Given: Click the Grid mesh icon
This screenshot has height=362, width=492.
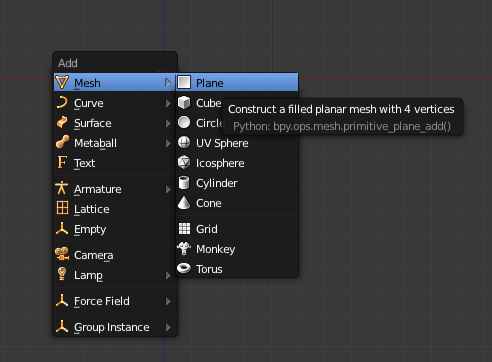Looking at the screenshot, I should click(x=184, y=229).
